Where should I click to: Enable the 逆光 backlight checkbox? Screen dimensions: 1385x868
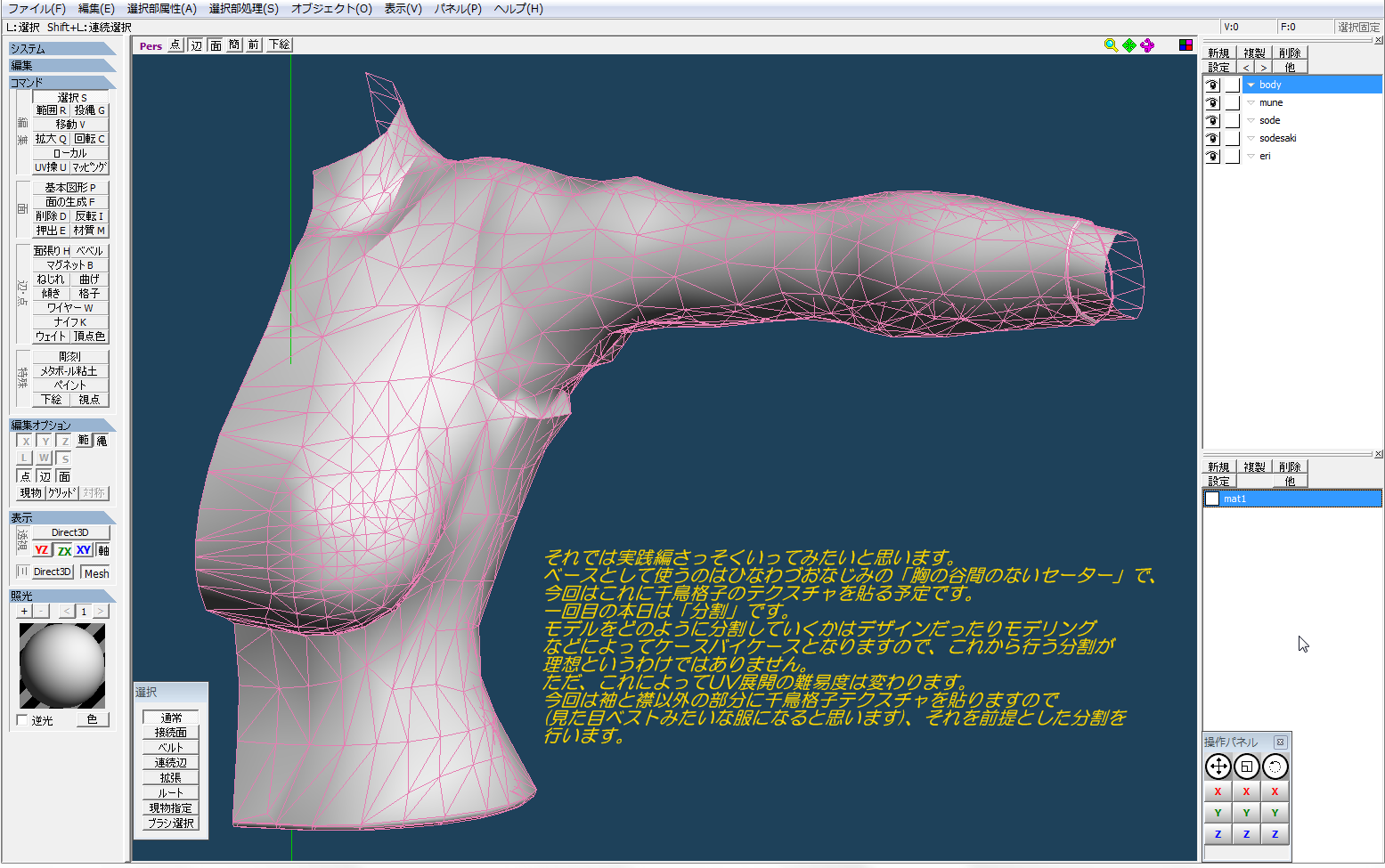(x=23, y=720)
